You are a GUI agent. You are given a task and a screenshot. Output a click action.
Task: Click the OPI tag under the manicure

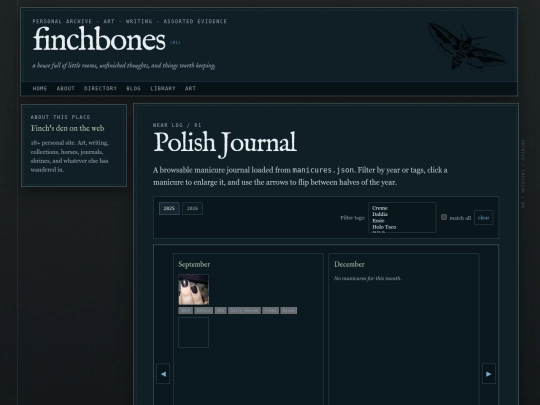coord(220,311)
